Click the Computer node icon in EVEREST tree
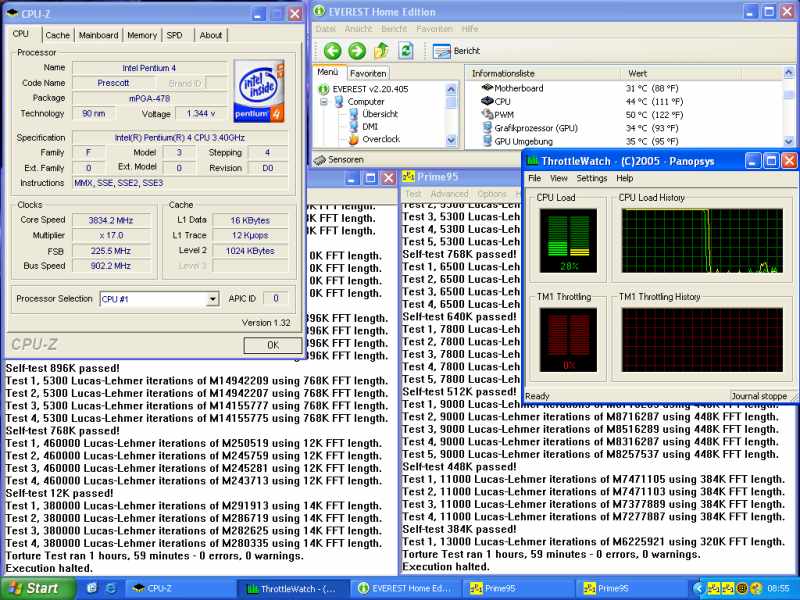This screenshot has height=600, width=800. pyautogui.click(x=339, y=102)
